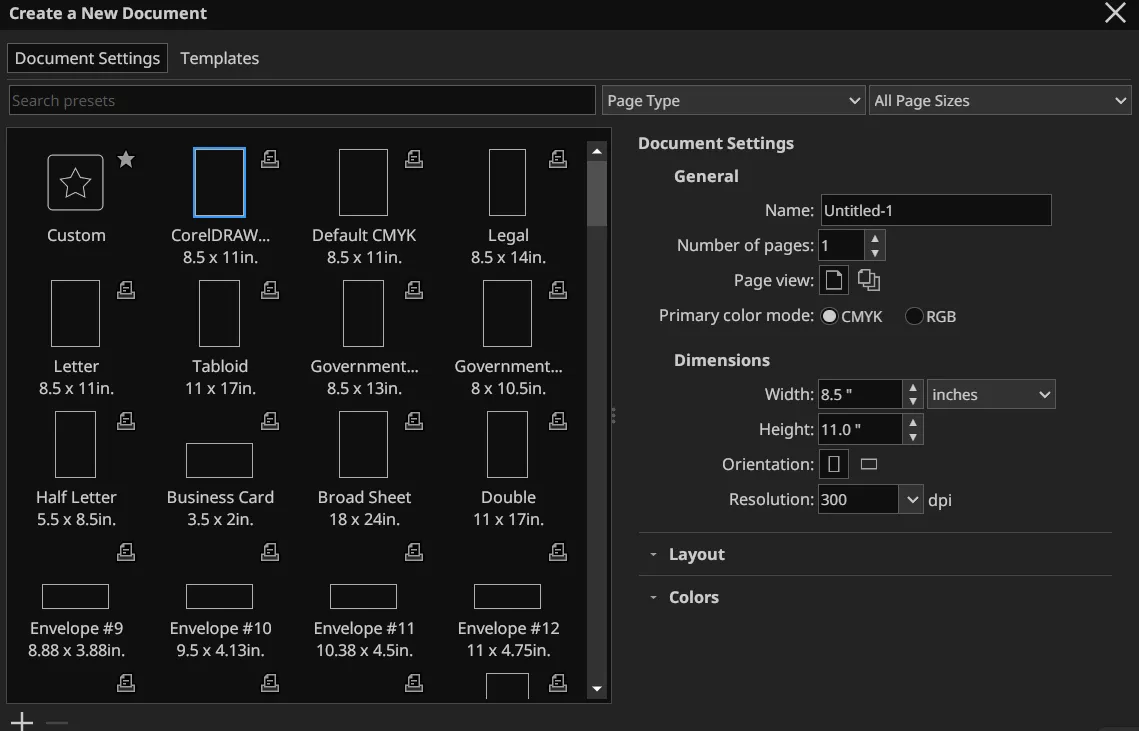Screen dimensions: 1139x731
Task: Set orientation to portrait
Action: pyautogui.click(x=834, y=464)
